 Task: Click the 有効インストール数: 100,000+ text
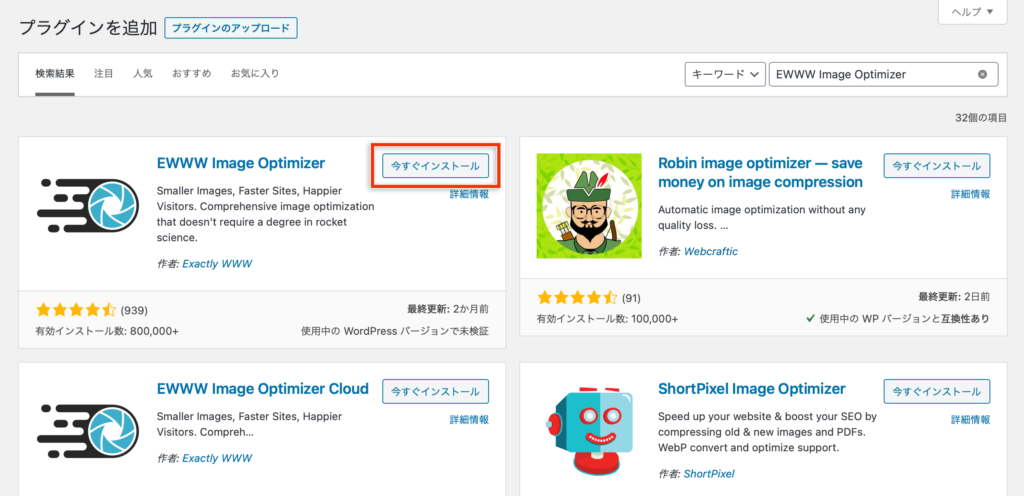(607, 319)
